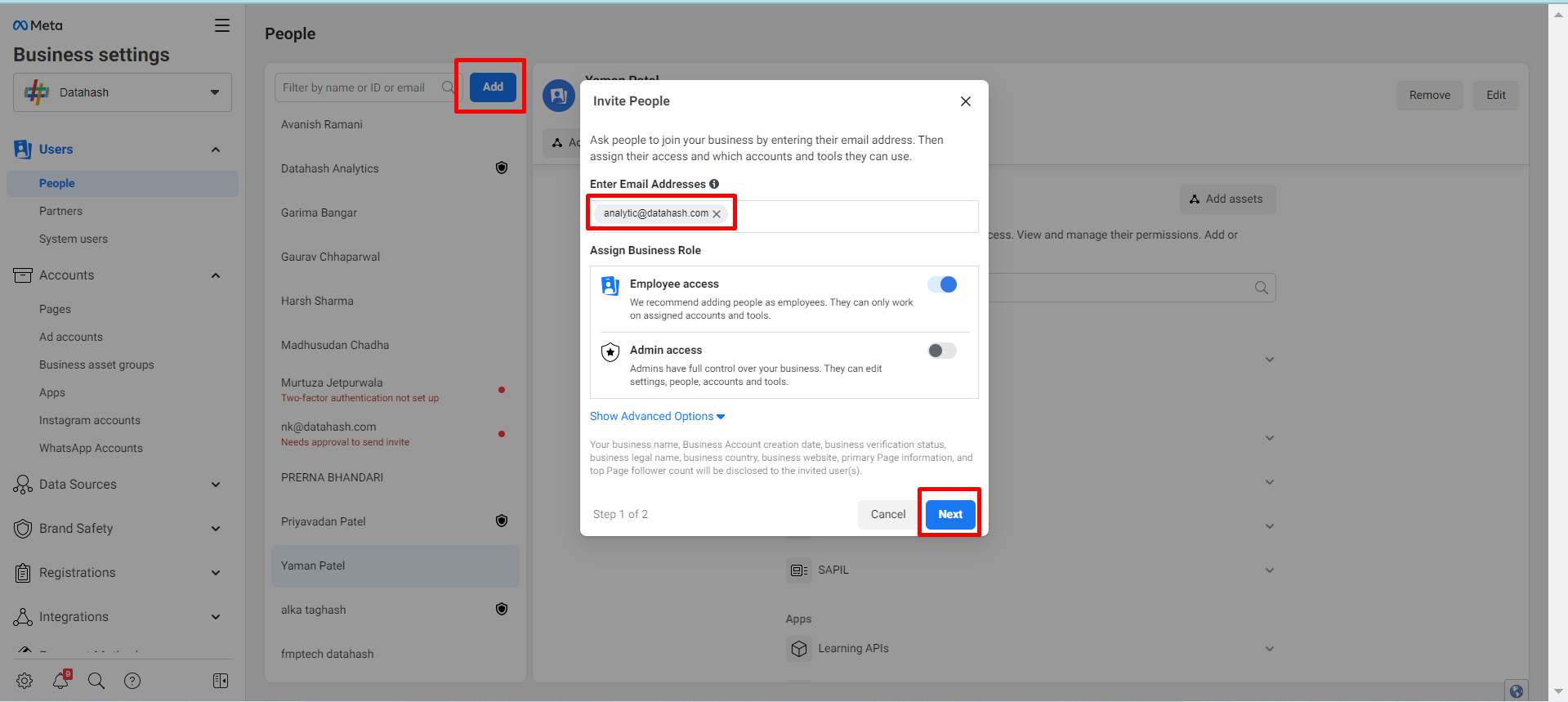Close the Invite People dialog

[966, 101]
